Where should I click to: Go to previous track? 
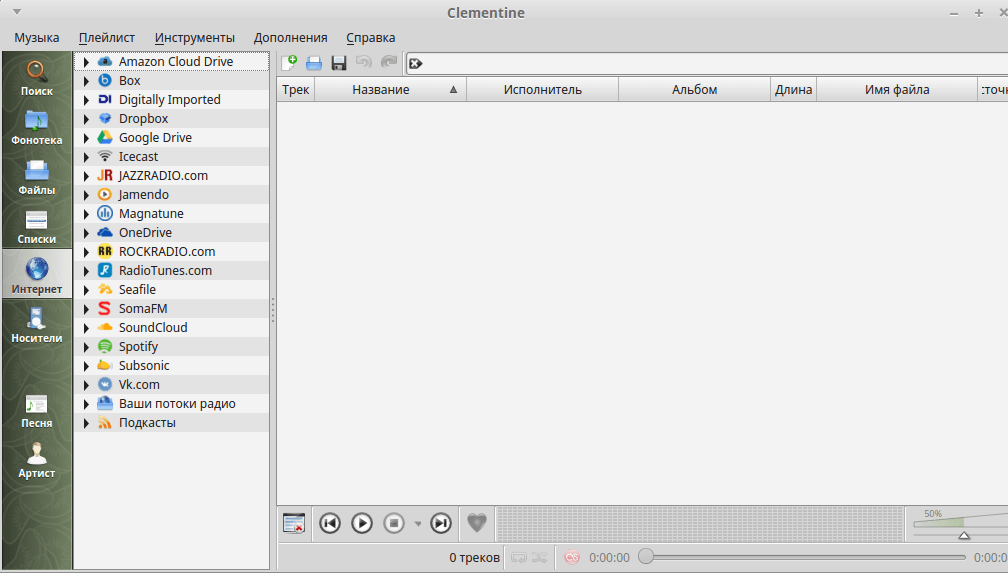[330, 523]
